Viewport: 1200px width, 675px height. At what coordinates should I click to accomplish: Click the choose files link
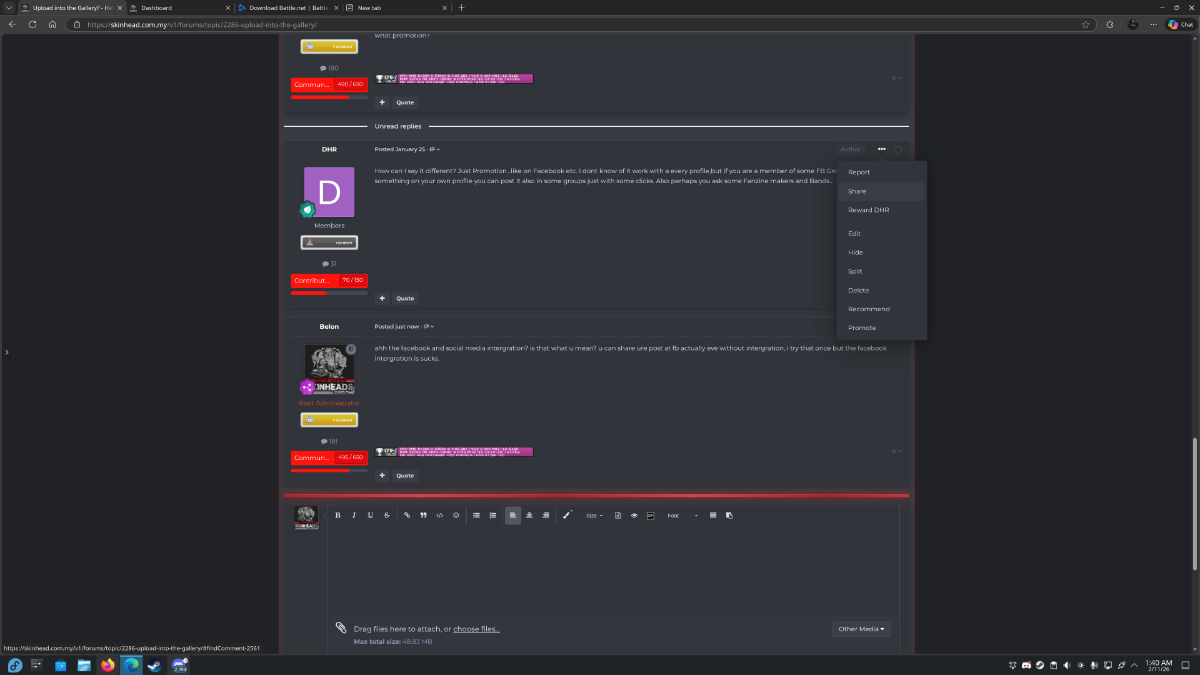[476, 629]
